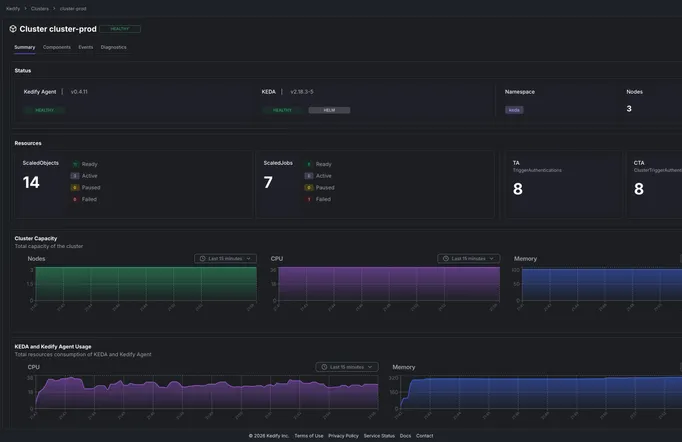The image size is (682, 442).
Task: Open the Cluster Capacity CPU time range dropdown
Action: [468, 258]
